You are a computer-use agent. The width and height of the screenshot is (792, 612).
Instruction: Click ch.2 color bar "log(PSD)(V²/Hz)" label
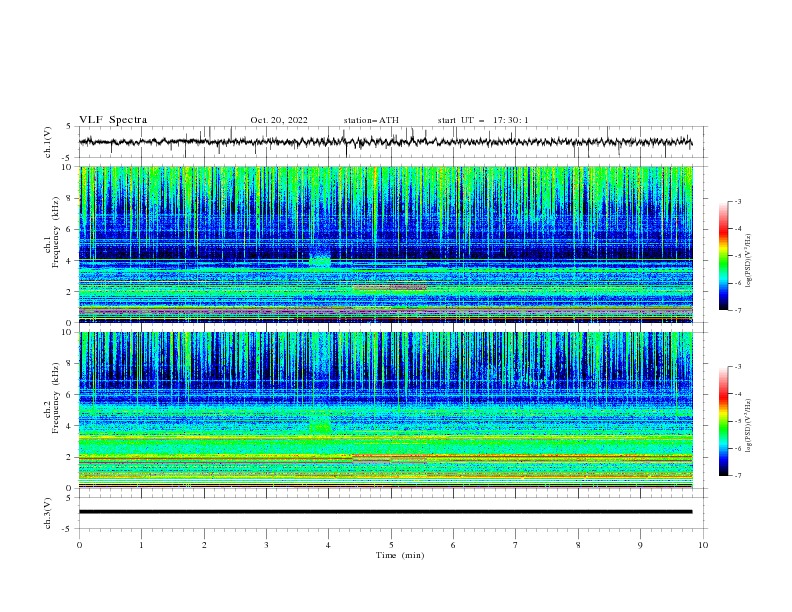750,426
